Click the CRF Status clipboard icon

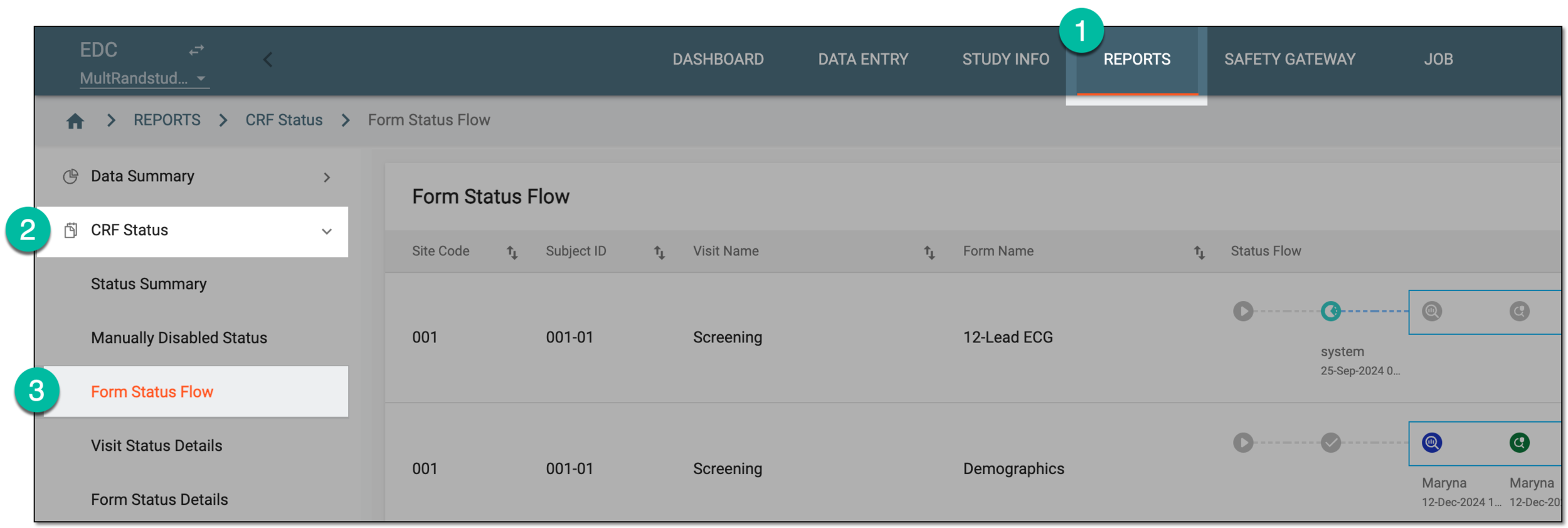click(x=71, y=231)
